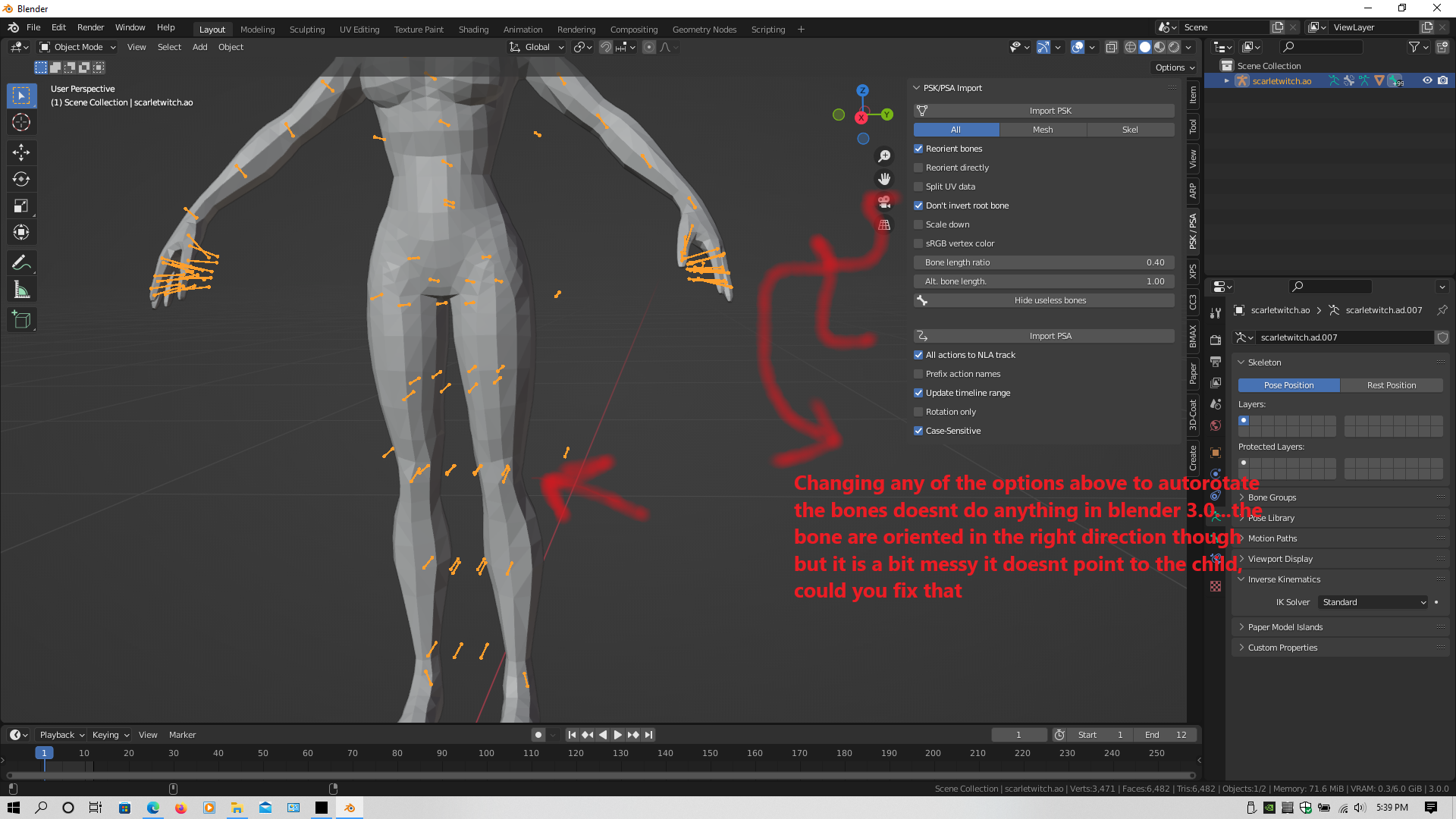The image size is (1456, 819).
Task: Hide the scarletwitch.ao object with eye toggle
Action: (x=1428, y=80)
